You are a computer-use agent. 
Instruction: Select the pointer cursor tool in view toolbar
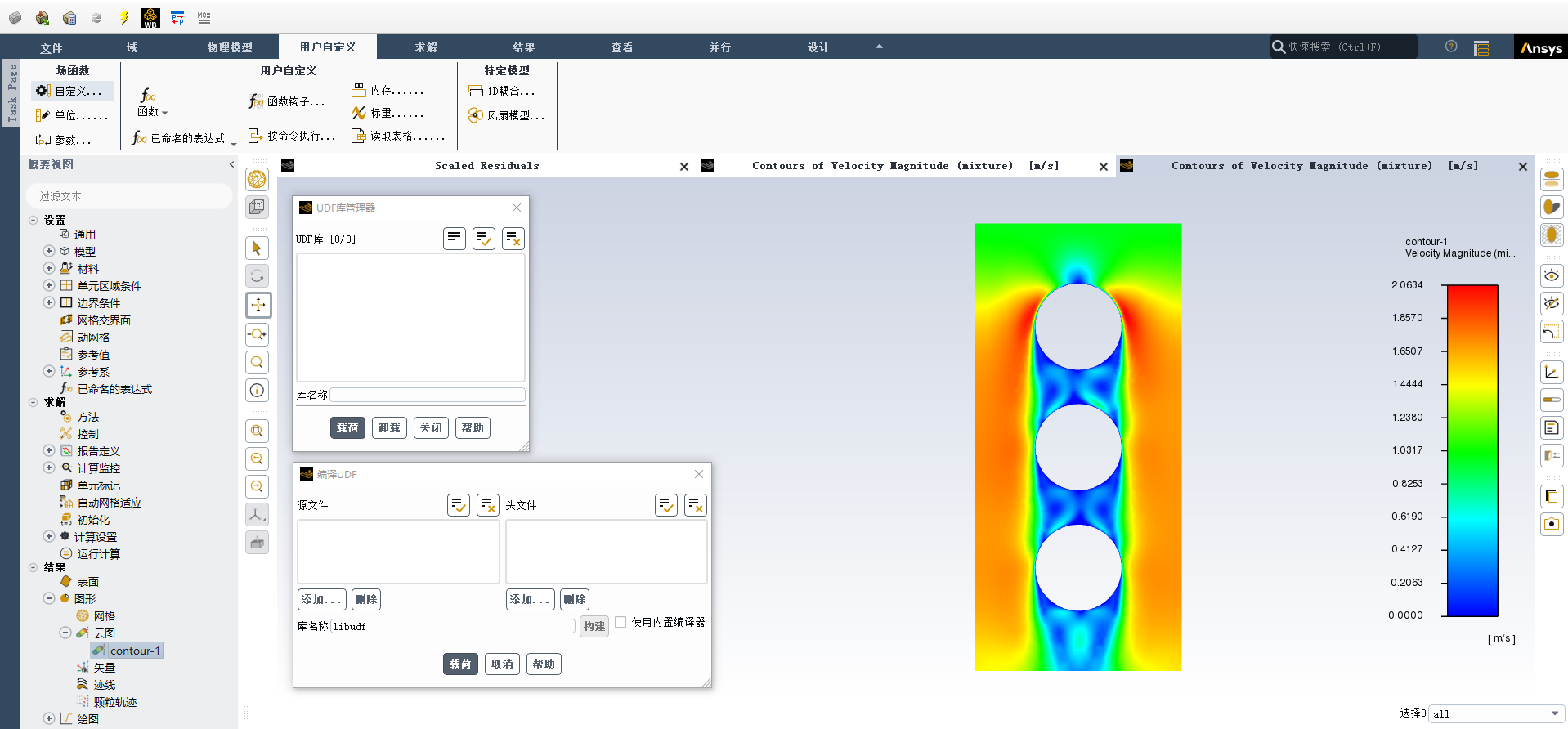(x=258, y=248)
